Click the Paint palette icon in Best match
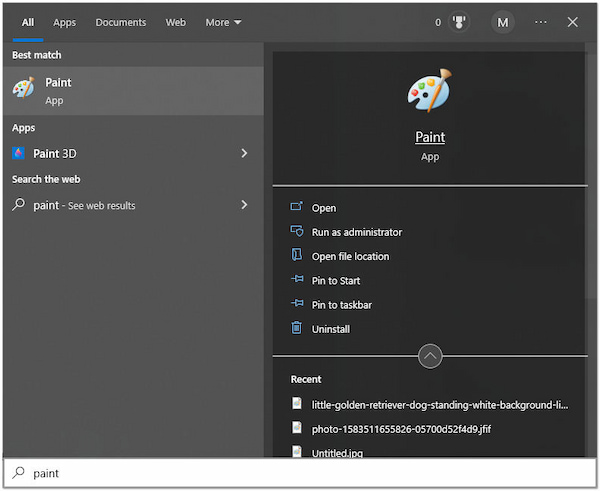 (23, 90)
